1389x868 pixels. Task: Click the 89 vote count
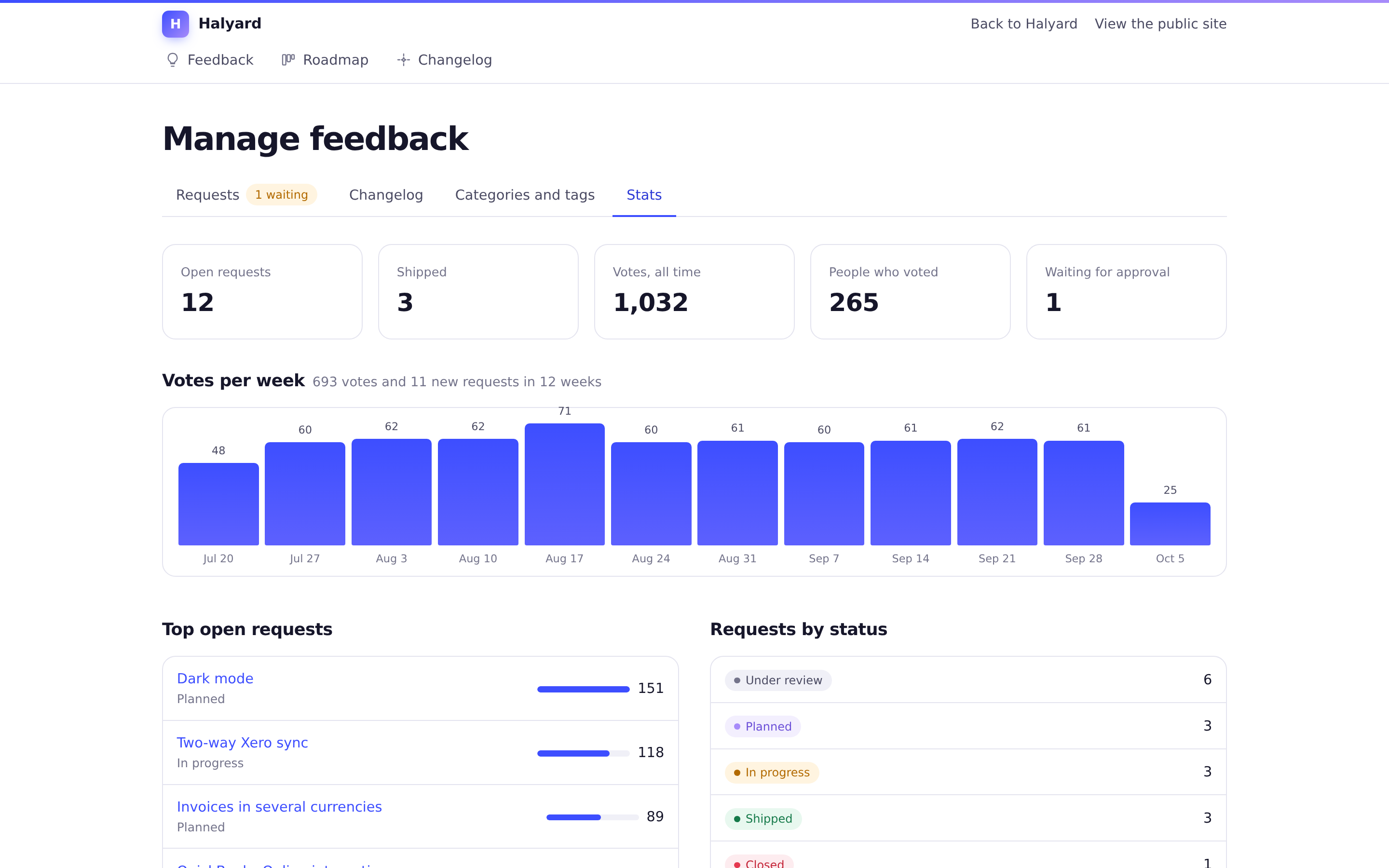pyautogui.click(x=655, y=817)
